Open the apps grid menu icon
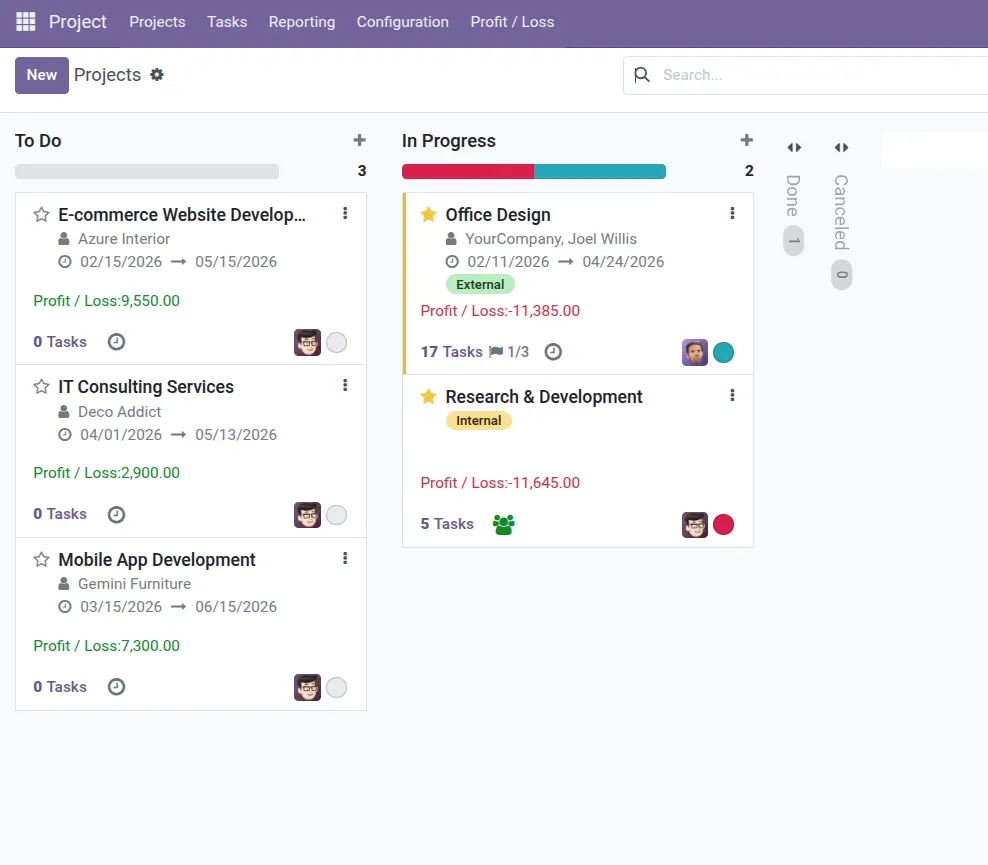 pos(26,21)
